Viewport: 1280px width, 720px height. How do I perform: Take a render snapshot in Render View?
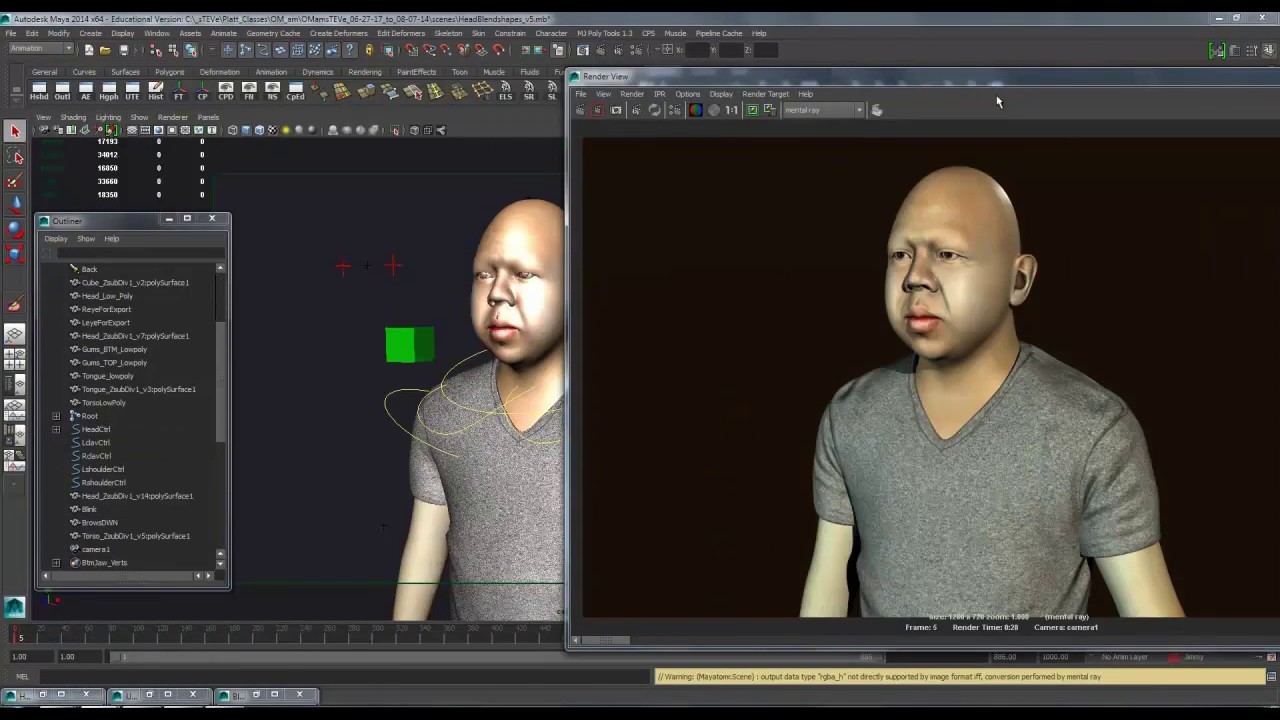616,110
